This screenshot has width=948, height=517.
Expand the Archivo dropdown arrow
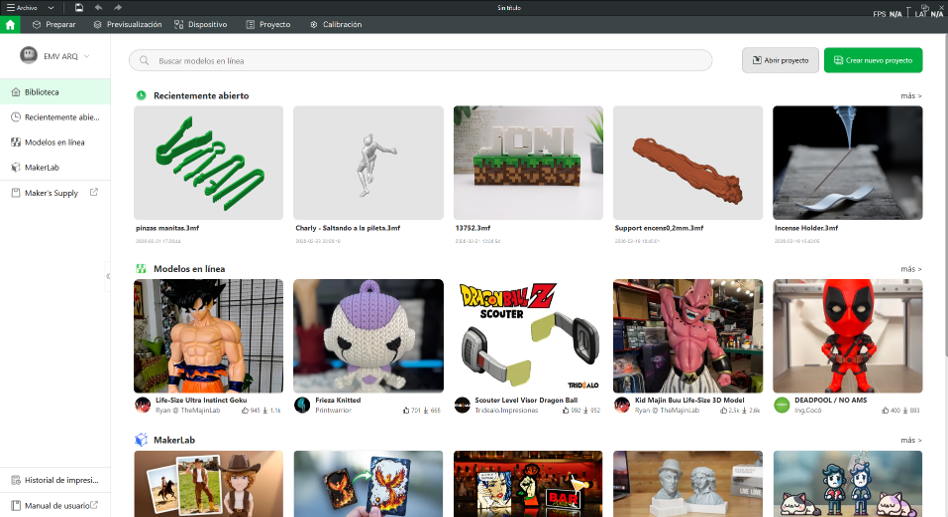pyautogui.click(x=51, y=8)
